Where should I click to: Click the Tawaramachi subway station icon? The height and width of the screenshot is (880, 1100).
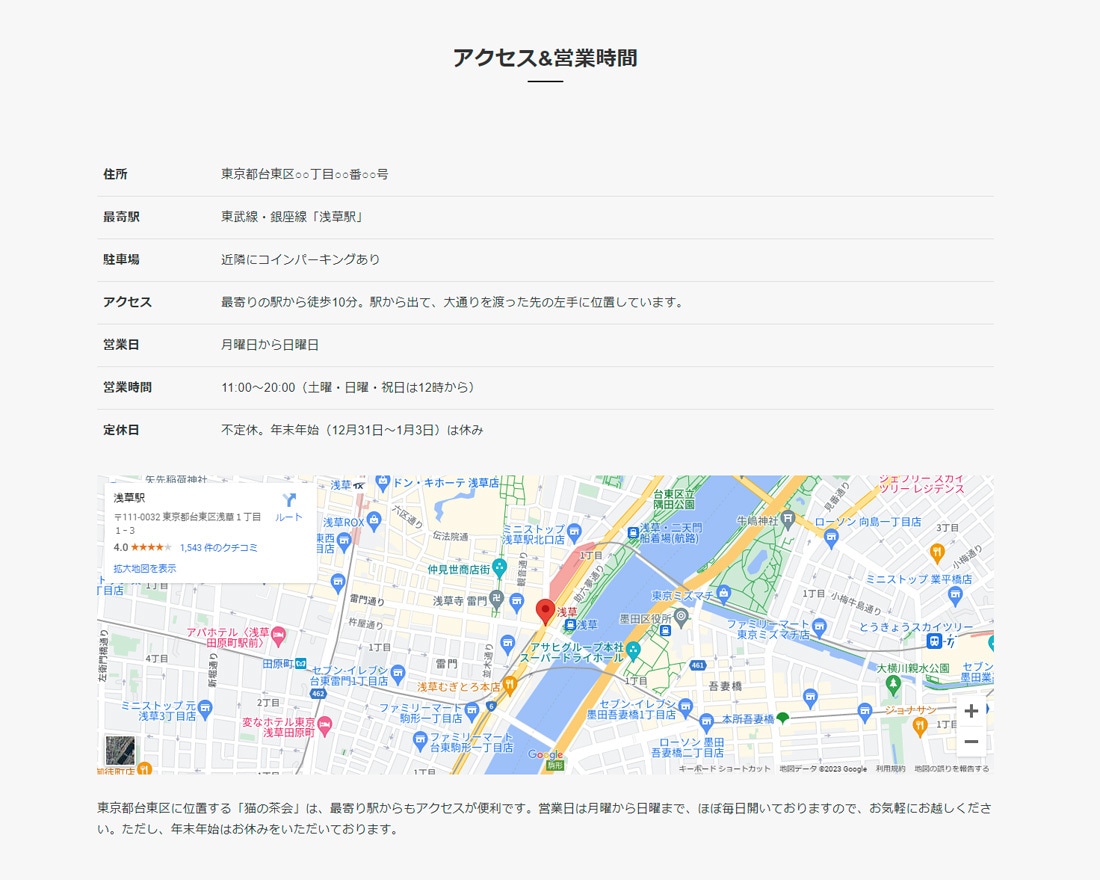pos(300,663)
